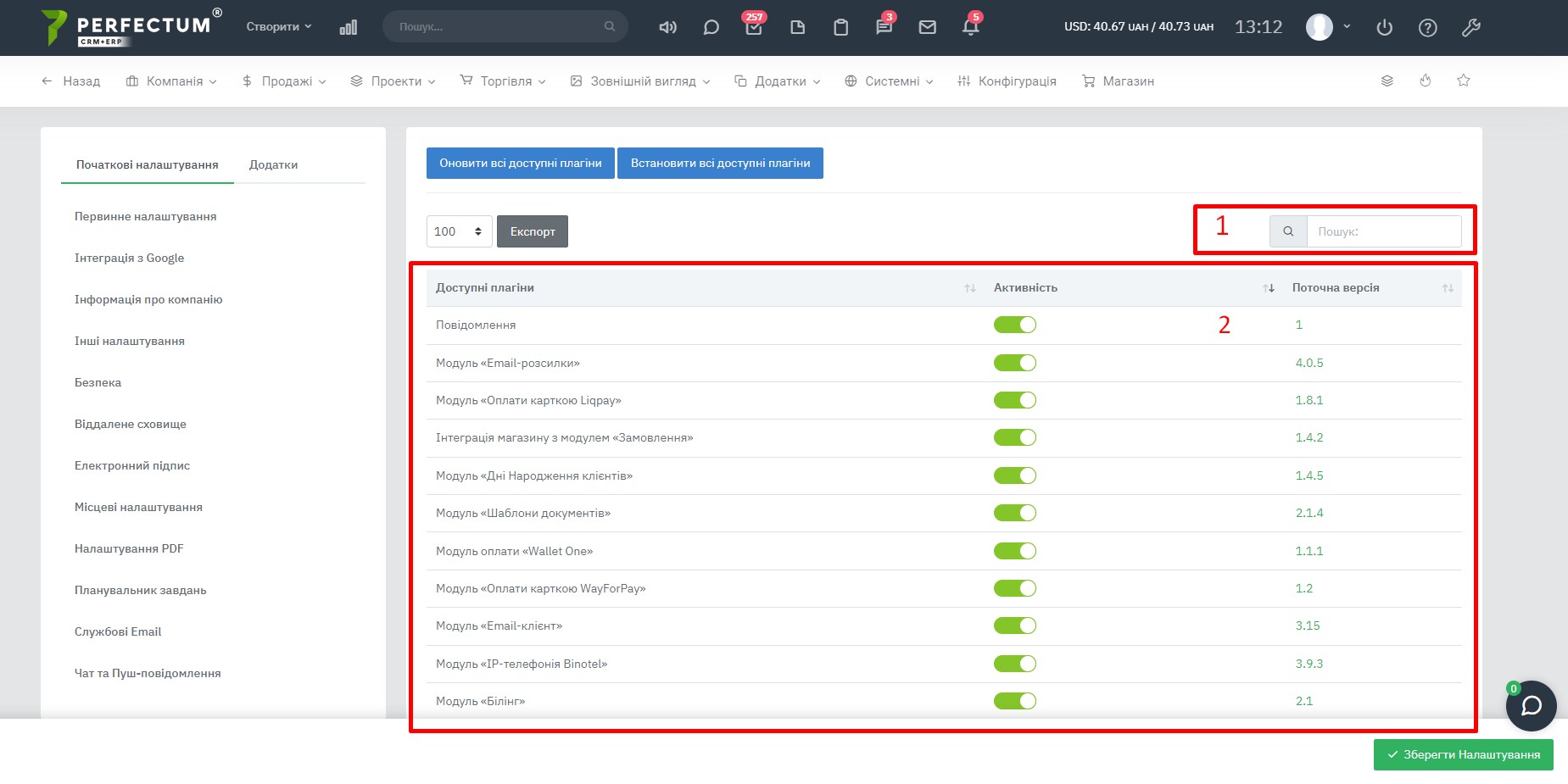Open Безпека settings section
The image size is (1568, 784).
tap(98, 382)
